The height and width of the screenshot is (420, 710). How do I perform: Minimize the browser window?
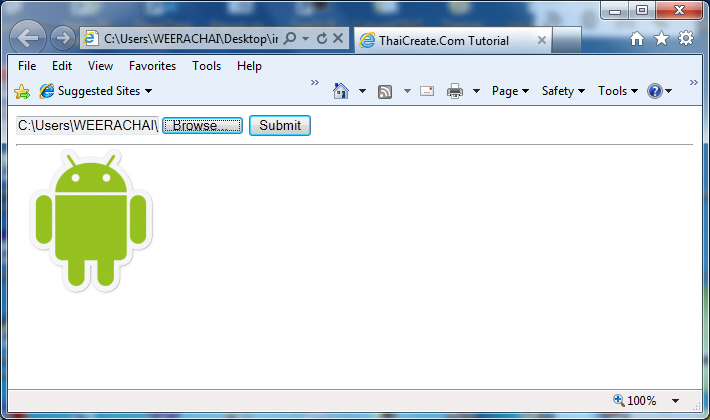point(614,11)
